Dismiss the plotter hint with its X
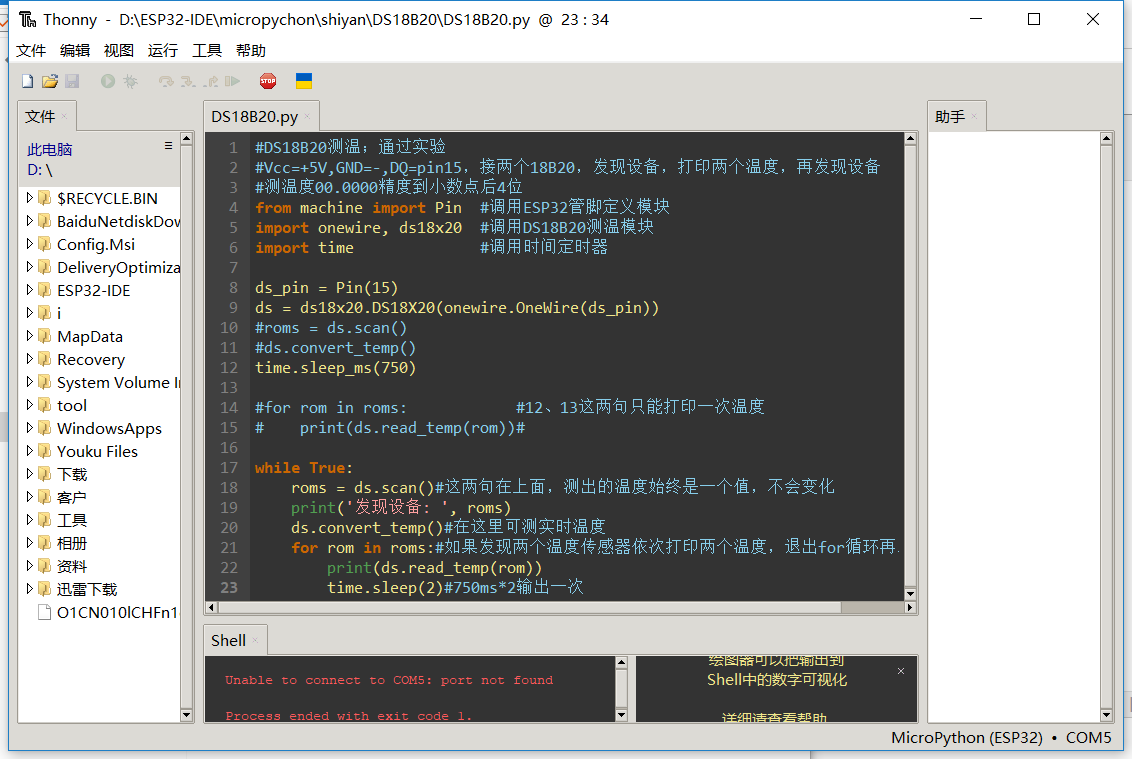1132x759 pixels. (x=900, y=671)
